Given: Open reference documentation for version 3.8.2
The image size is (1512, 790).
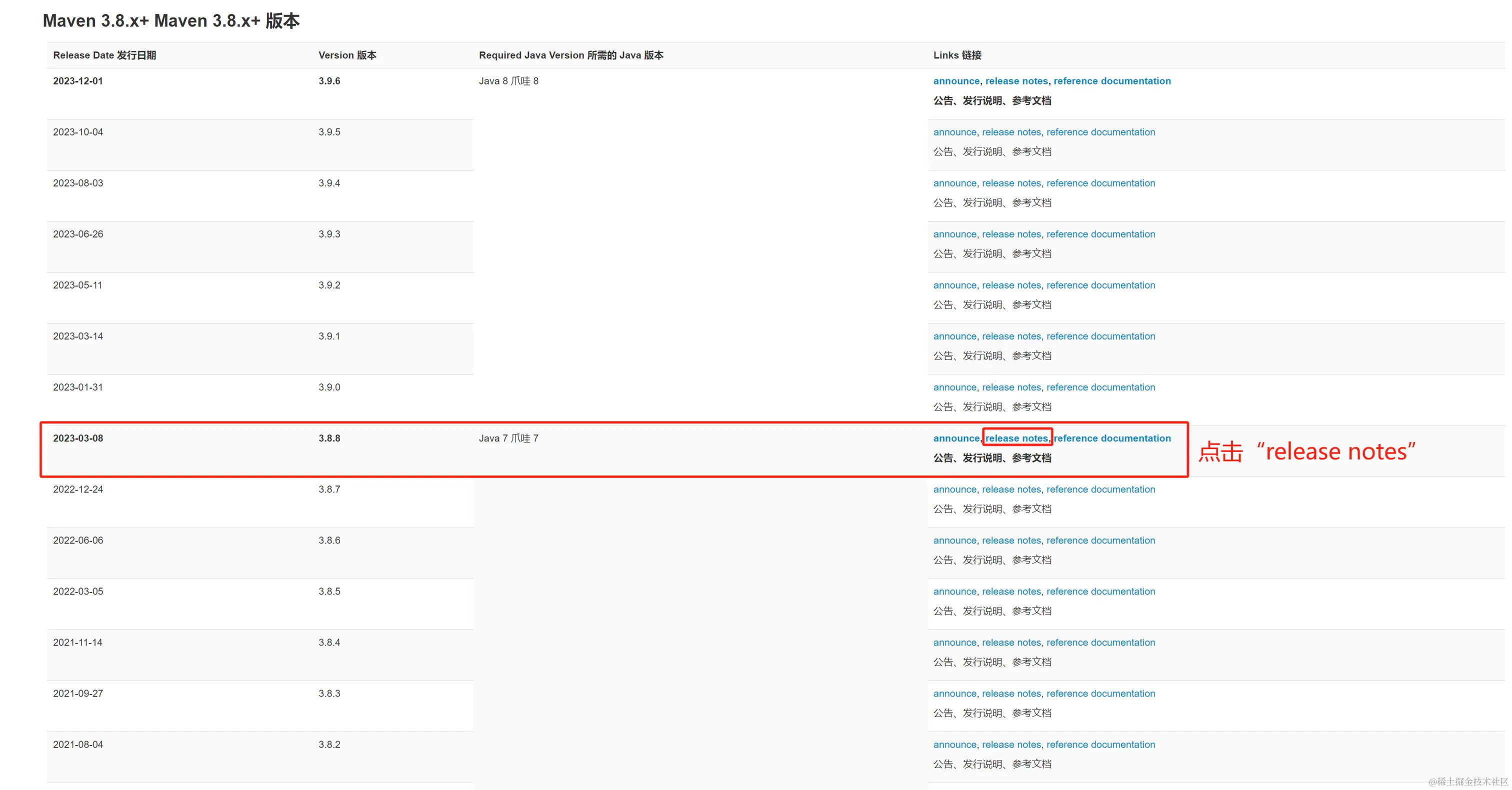Looking at the screenshot, I should 1100,745.
